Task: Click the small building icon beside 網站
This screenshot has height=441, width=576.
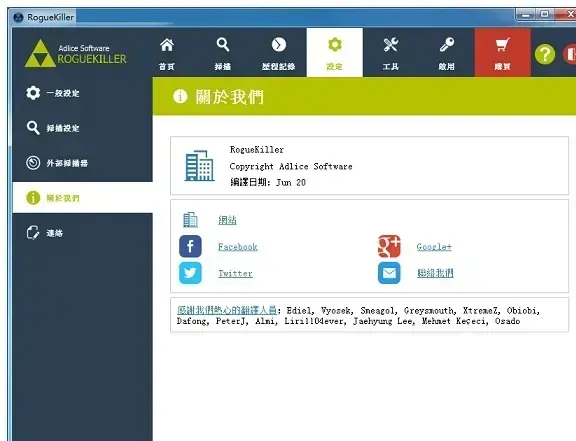Action: click(x=190, y=220)
